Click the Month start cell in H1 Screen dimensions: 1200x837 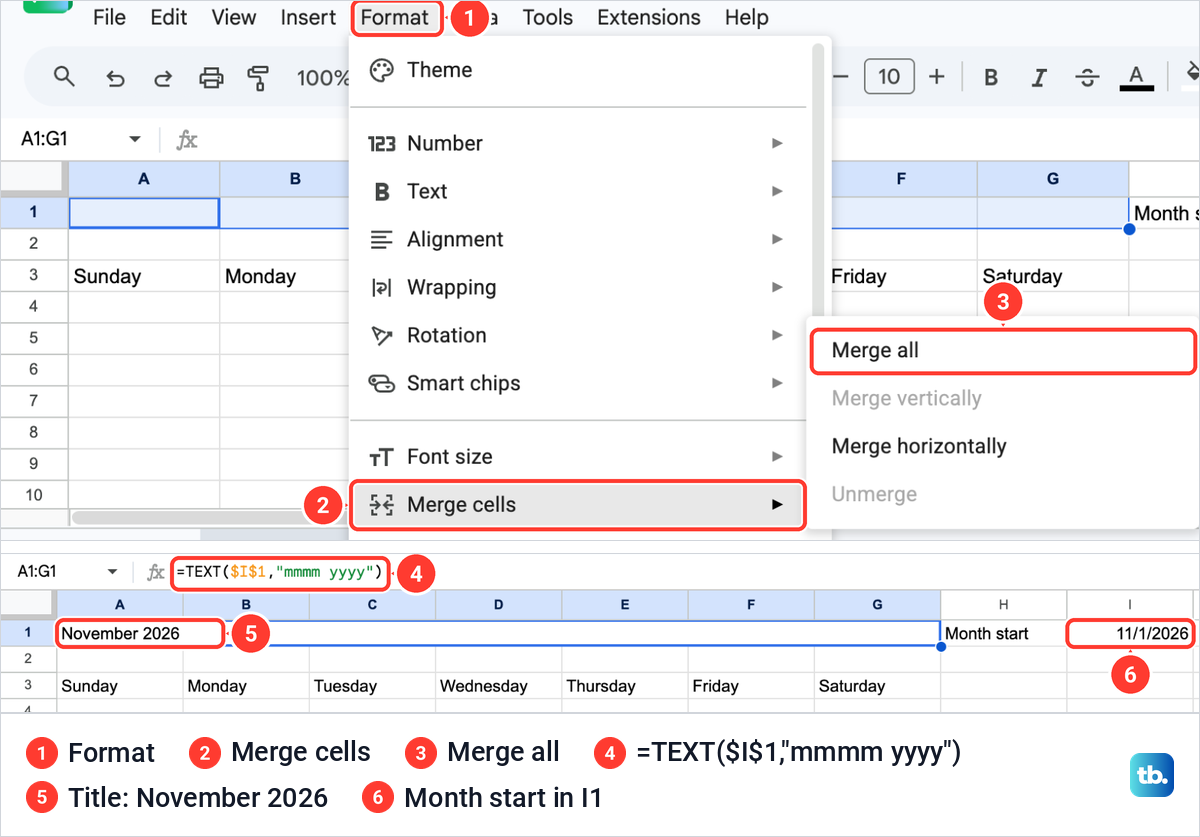point(1003,633)
